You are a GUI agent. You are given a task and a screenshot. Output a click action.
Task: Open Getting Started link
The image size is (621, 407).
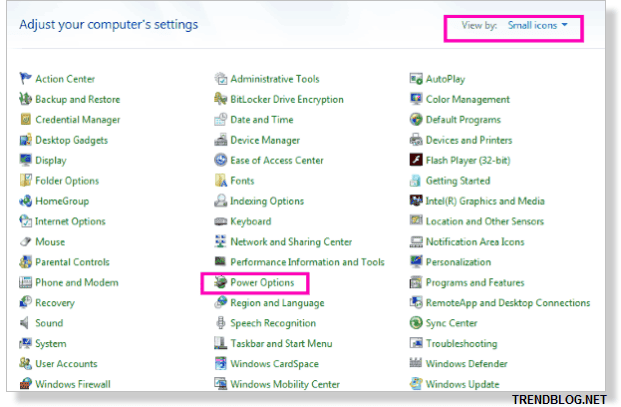(458, 181)
